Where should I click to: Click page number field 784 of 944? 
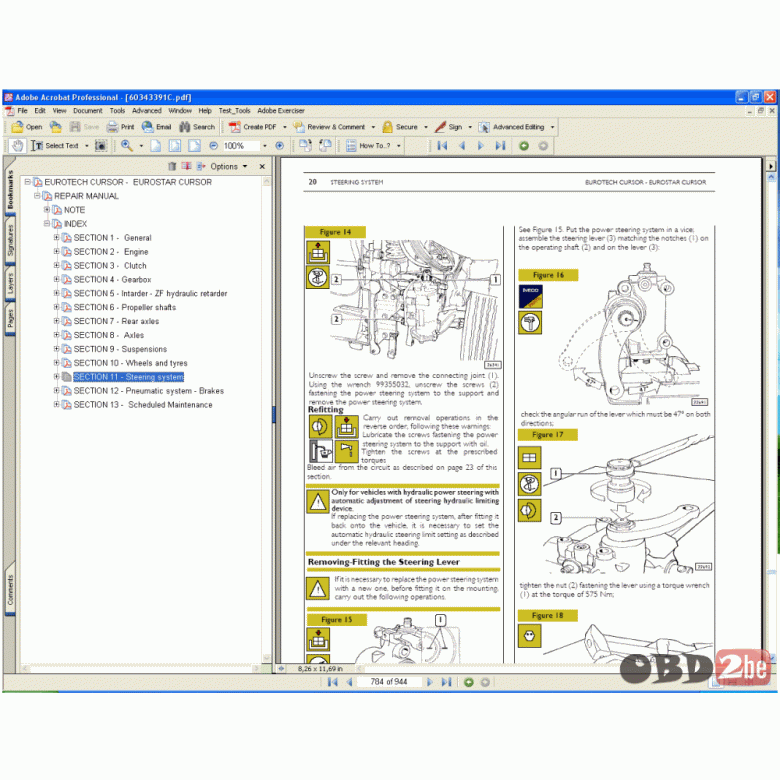389,682
